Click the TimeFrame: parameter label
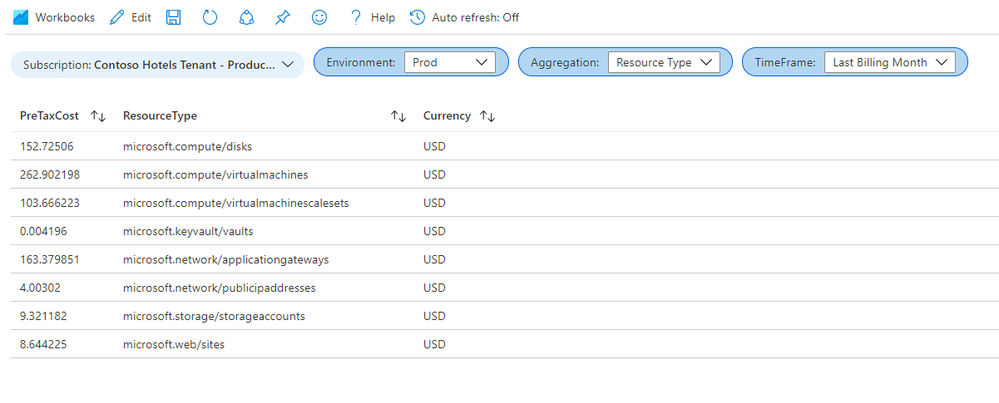Screen dimensions: 999x403 786,62
